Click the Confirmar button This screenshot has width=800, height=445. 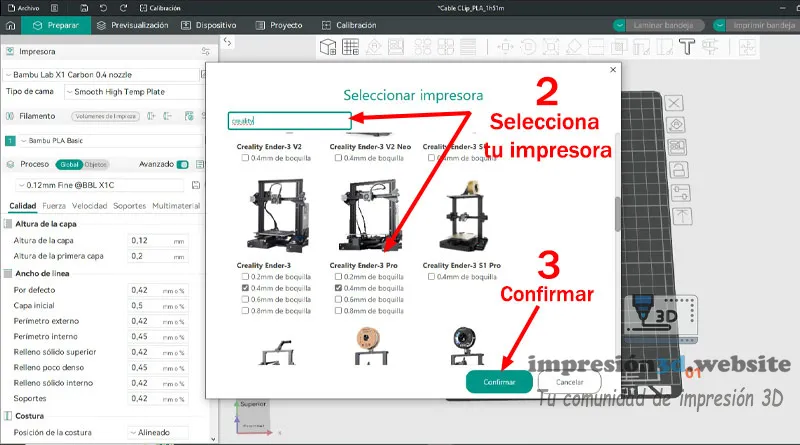click(499, 382)
